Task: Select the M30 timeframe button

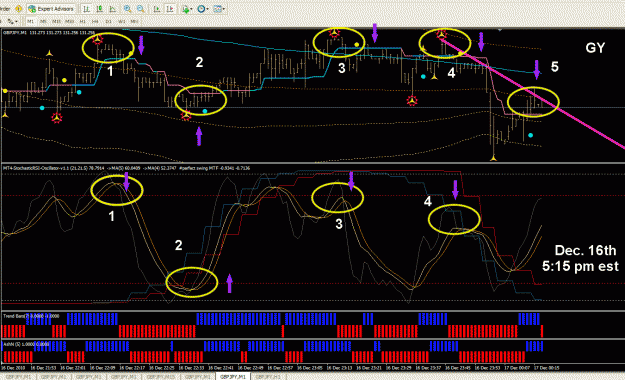Action: pyautogui.click(x=69, y=22)
